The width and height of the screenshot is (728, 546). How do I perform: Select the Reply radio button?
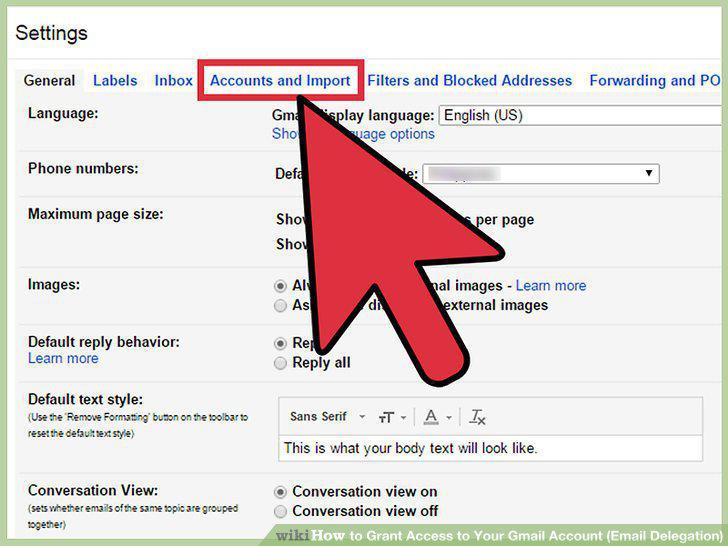click(280, 344)
